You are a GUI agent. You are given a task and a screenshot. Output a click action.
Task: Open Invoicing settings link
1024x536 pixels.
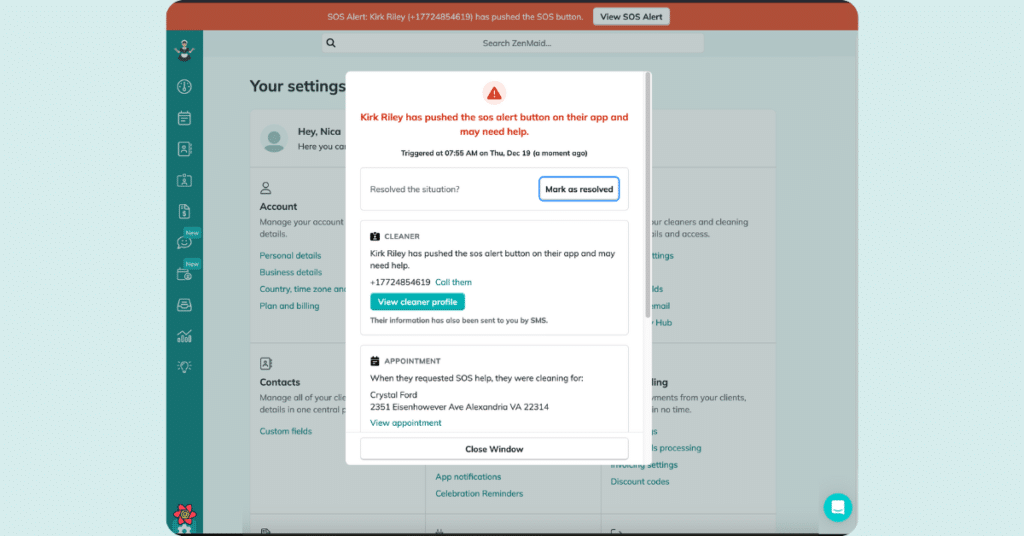pyautogui.click(x=644, y=465)
